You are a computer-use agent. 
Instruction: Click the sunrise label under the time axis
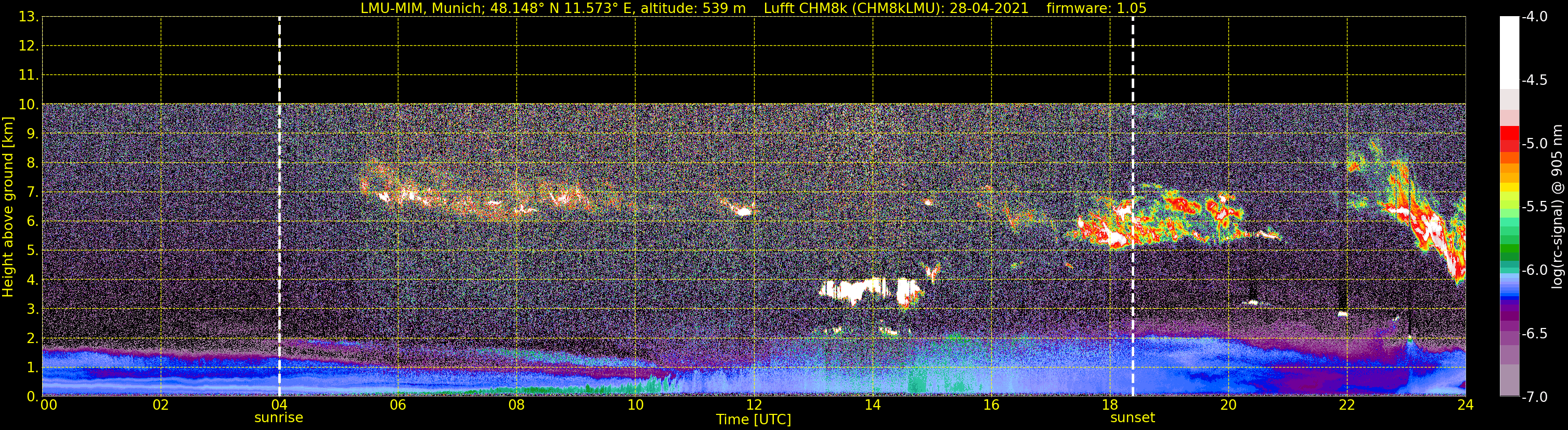pyautogui.click(x=278, y=418)
